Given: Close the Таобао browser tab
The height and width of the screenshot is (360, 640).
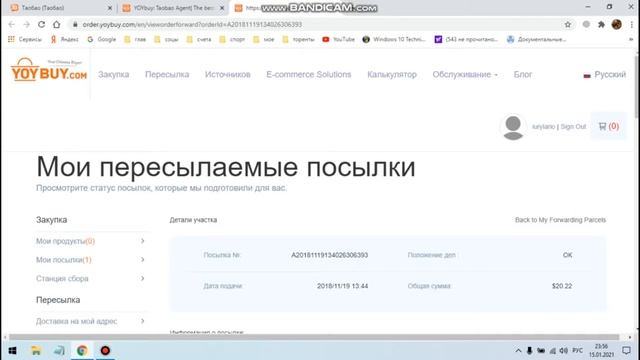Looking at the screenshot, I should point(110,8).
